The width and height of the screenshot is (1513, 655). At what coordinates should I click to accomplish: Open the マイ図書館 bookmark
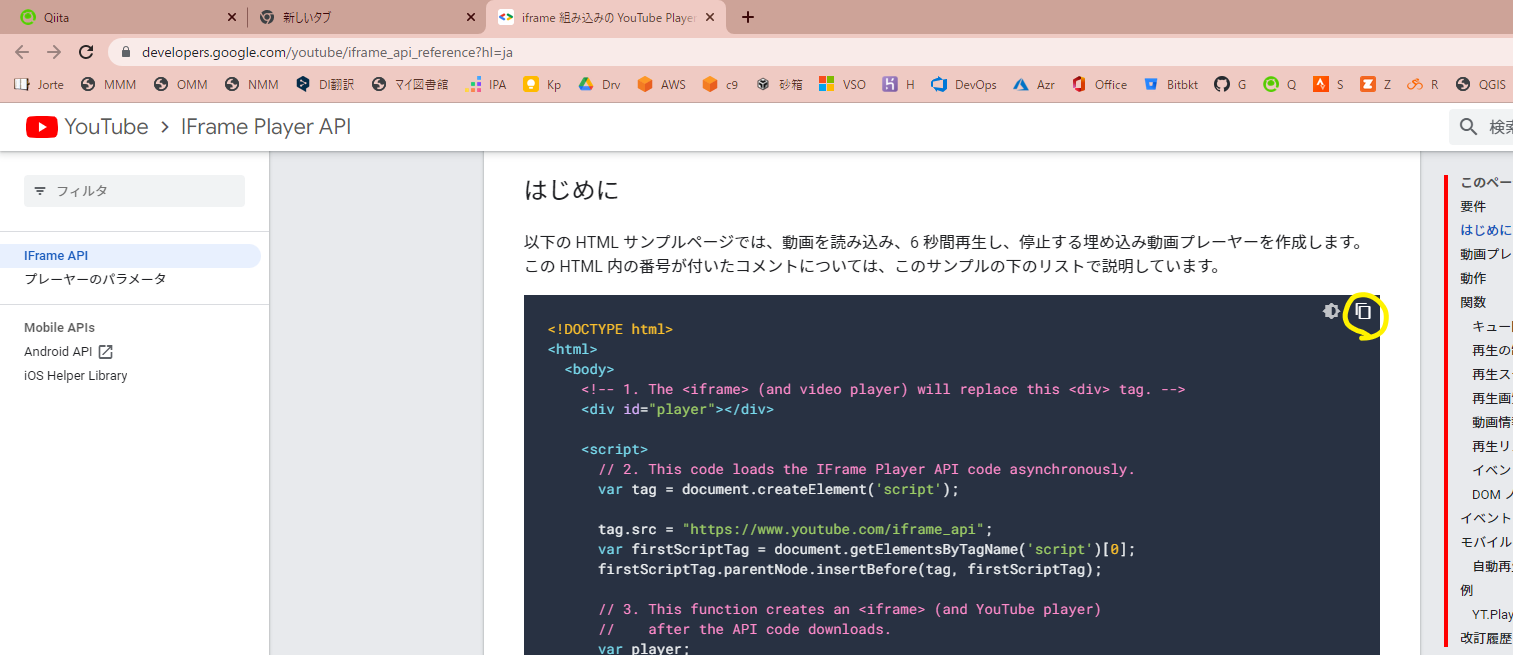coord(410,85)
